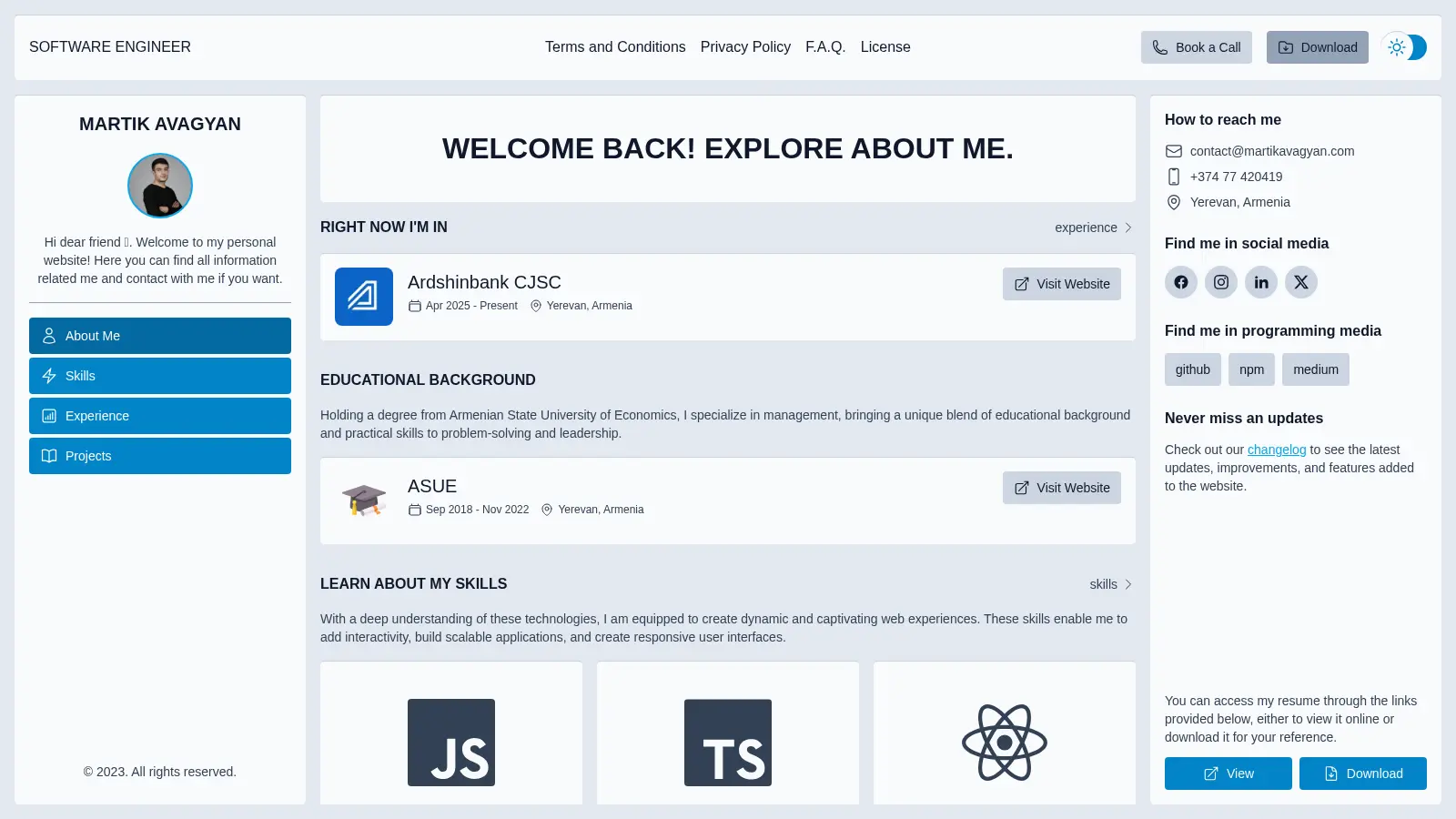The width and height of the screenshot is (1456, 819).
Task: Click the location pin beside Yerevan, Armenia contact
Action: point(1174,202)
